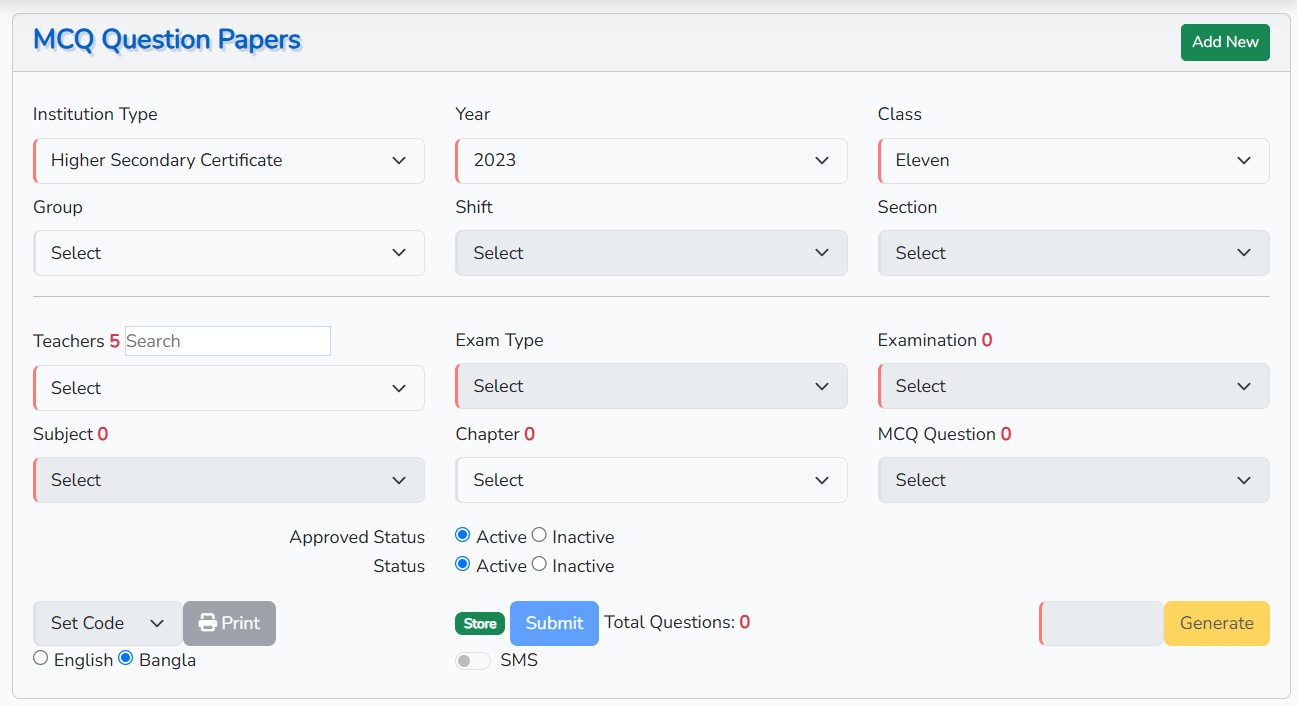
Task: Expand the Group select dropdown
Action: 229,253
